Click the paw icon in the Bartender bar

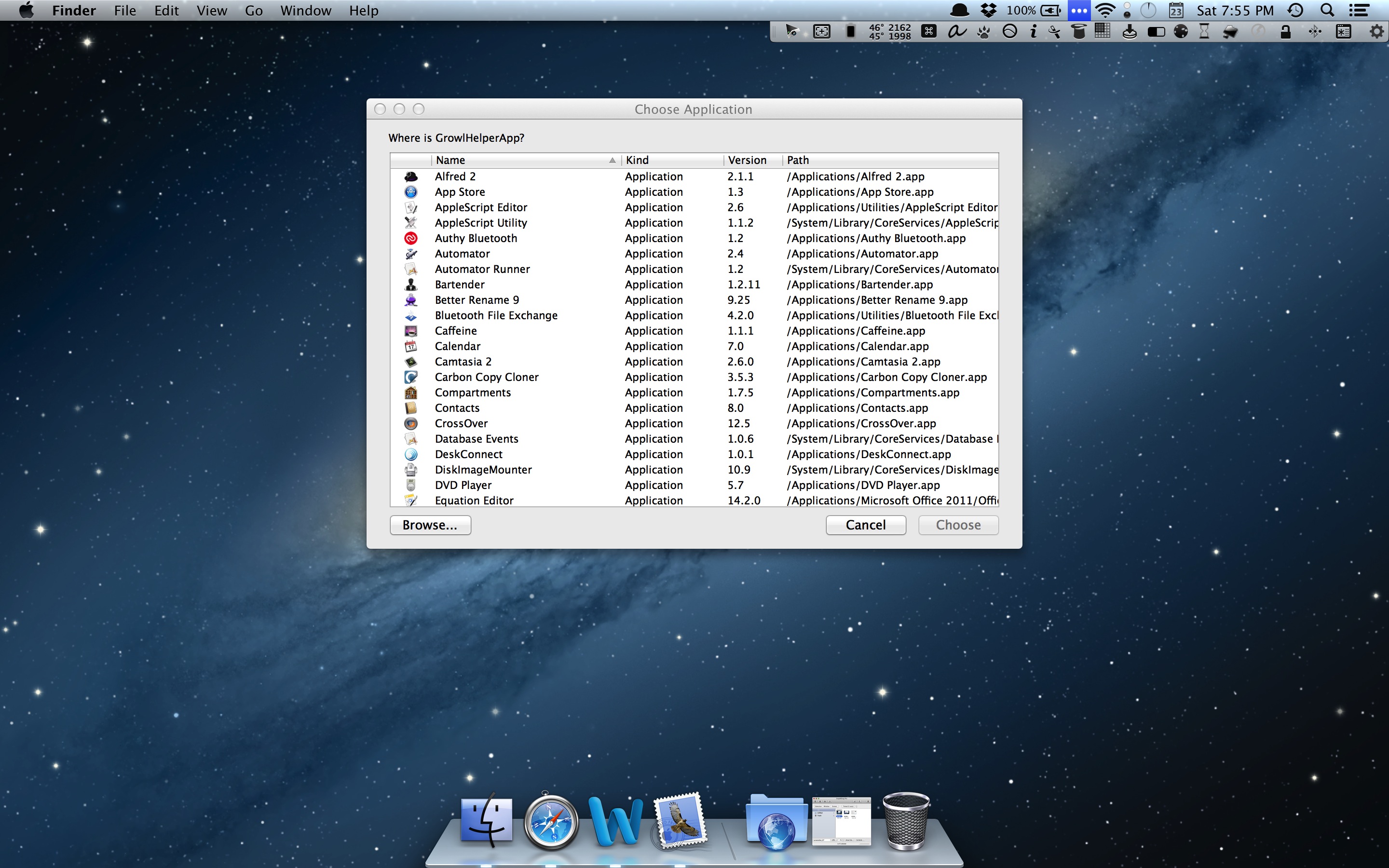[x=983, y=31]
